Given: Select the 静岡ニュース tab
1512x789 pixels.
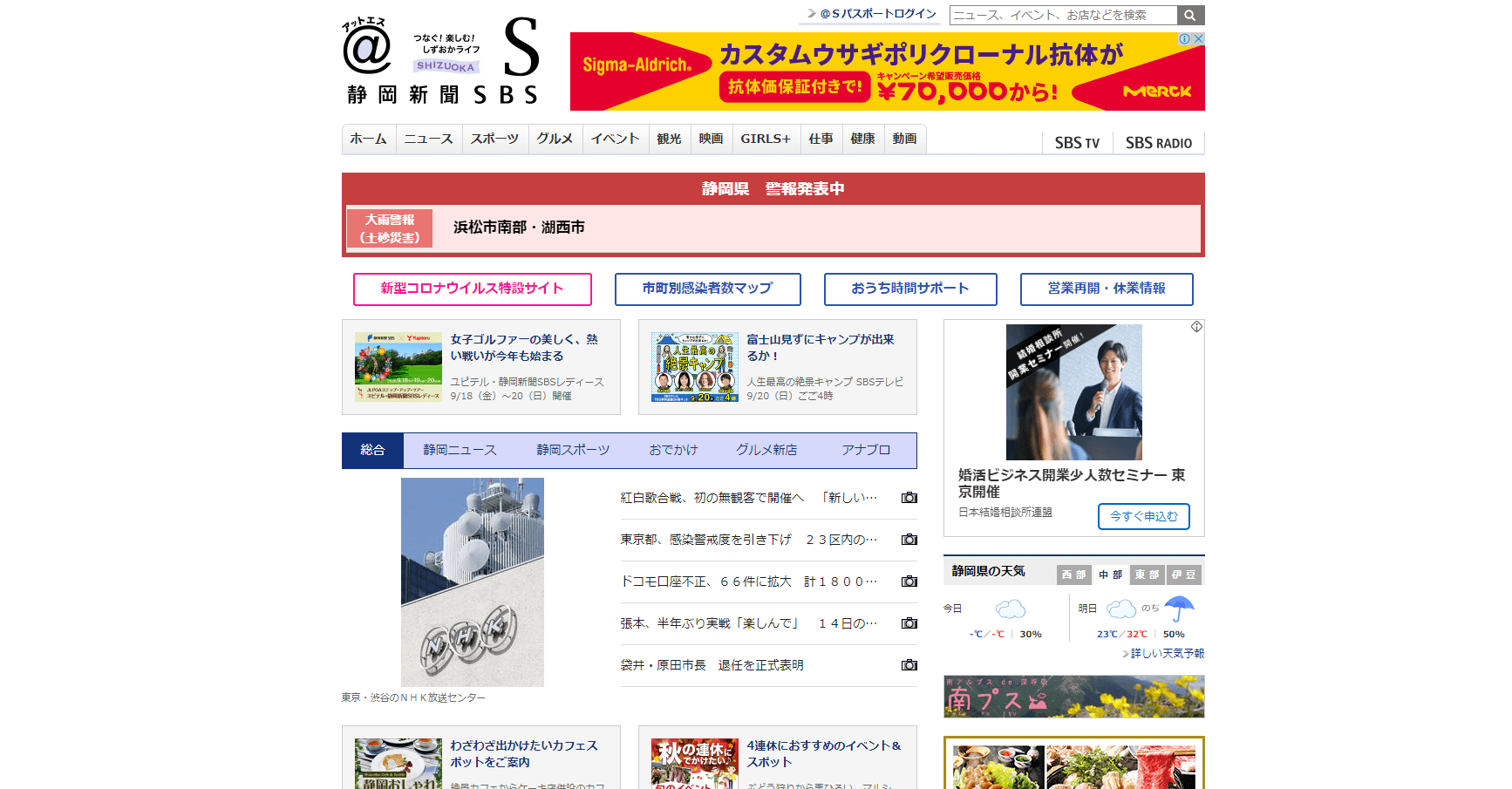Looking at the screenshot, I should coord(460,450).
